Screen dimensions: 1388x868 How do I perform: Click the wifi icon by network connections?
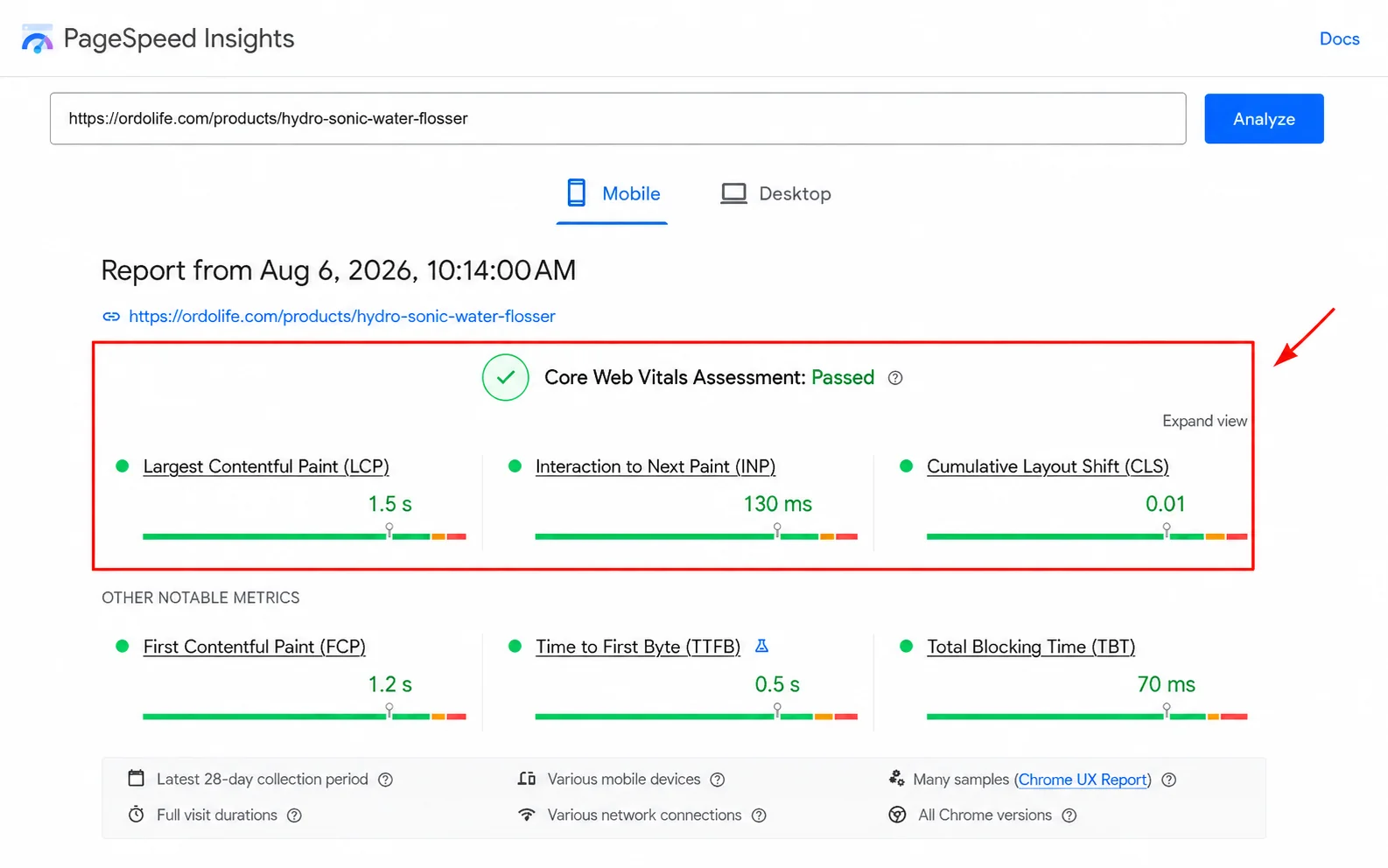526,815
